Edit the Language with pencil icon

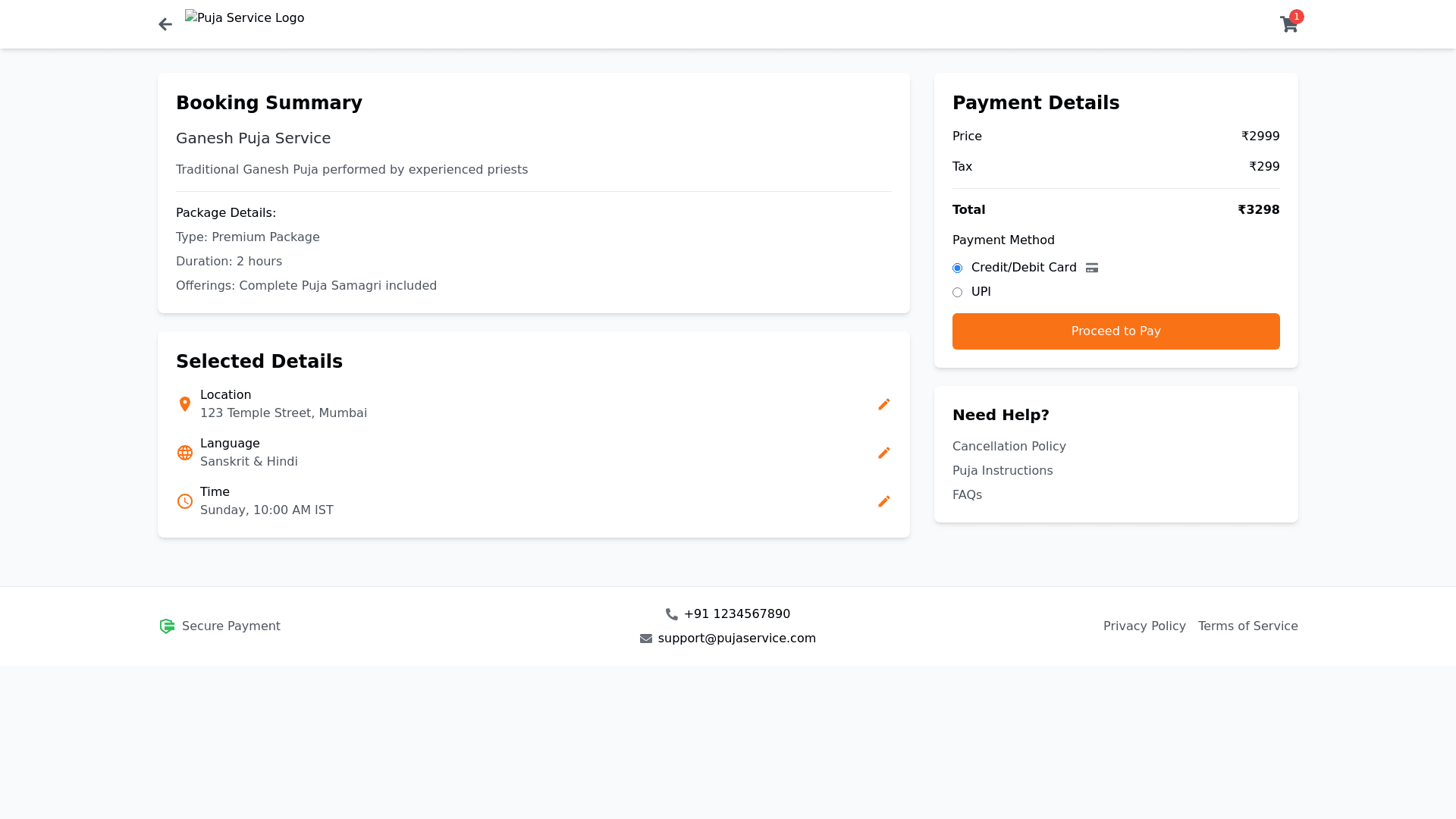click(x=883, y=453)
